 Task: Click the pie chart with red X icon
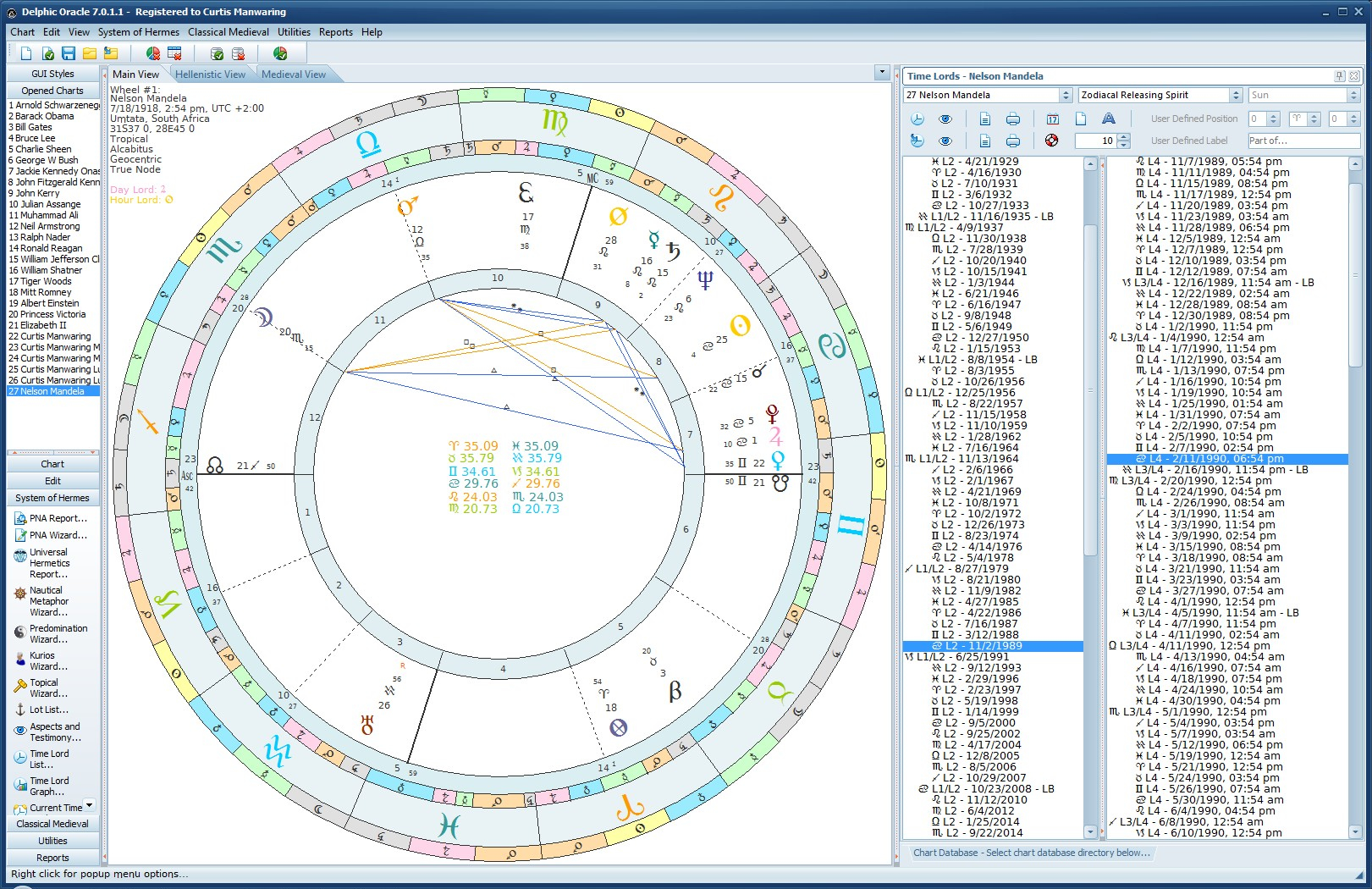point(153,53)
